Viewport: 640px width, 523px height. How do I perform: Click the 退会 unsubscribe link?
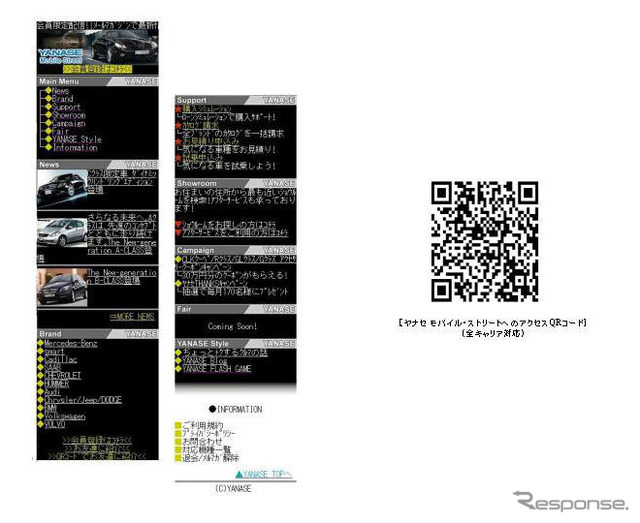click(x=211, y=458)
